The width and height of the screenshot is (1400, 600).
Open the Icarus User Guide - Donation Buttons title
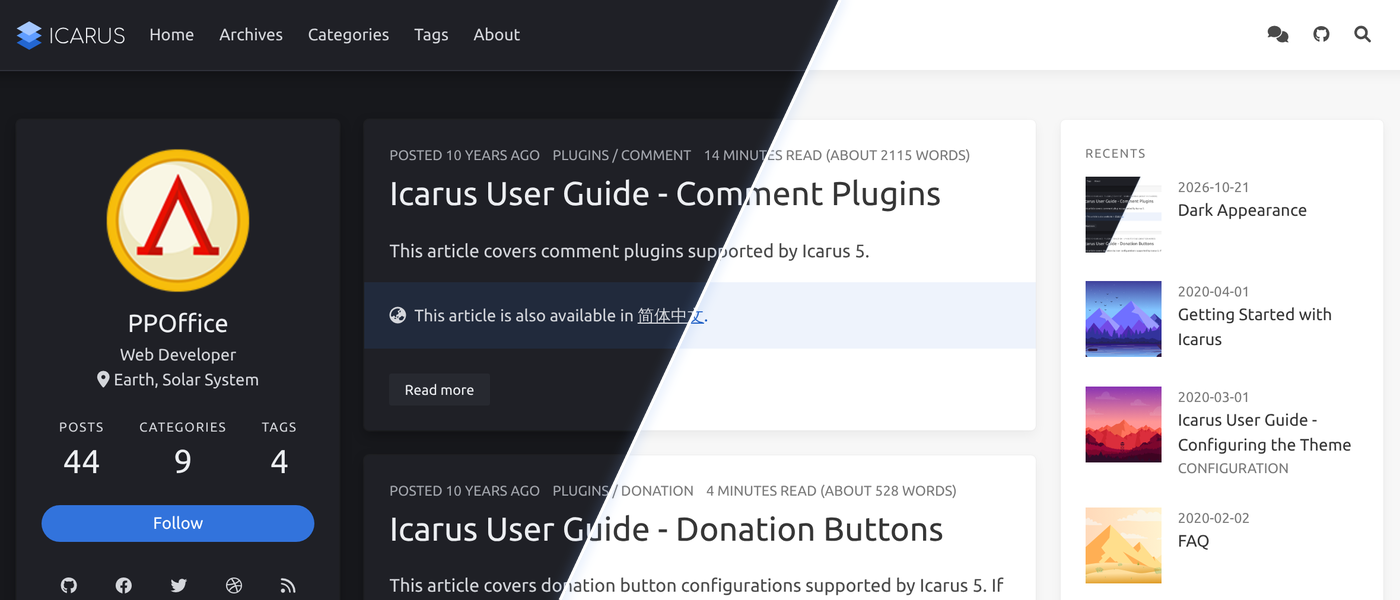[x=666, y=530]
